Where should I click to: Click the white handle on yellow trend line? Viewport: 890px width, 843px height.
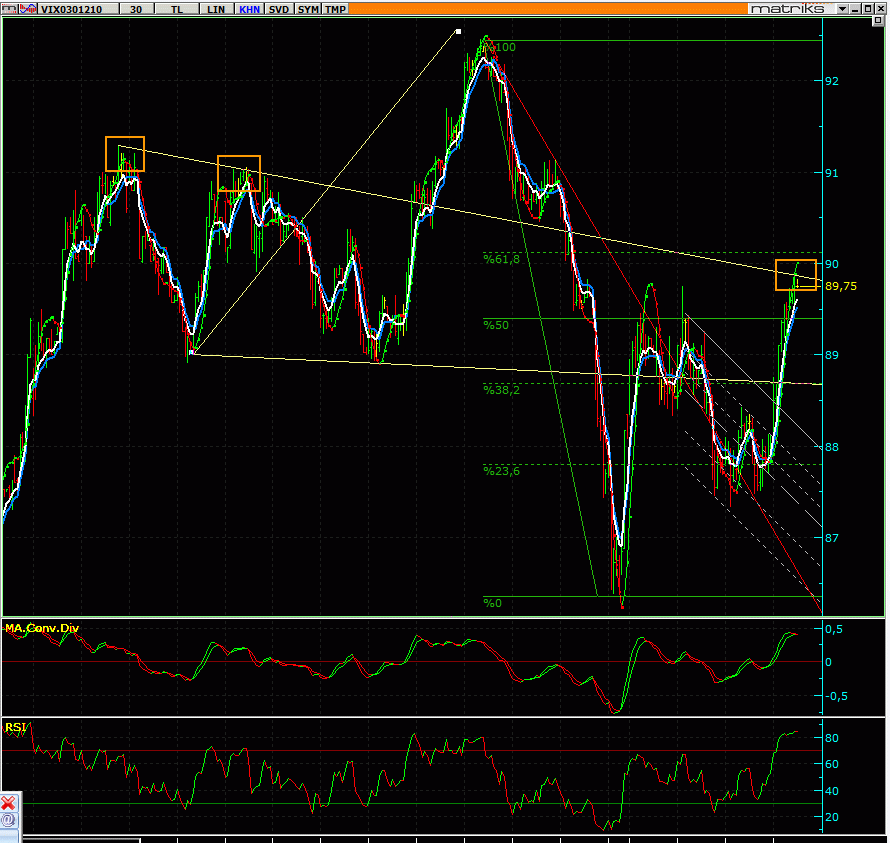point(458,32)
